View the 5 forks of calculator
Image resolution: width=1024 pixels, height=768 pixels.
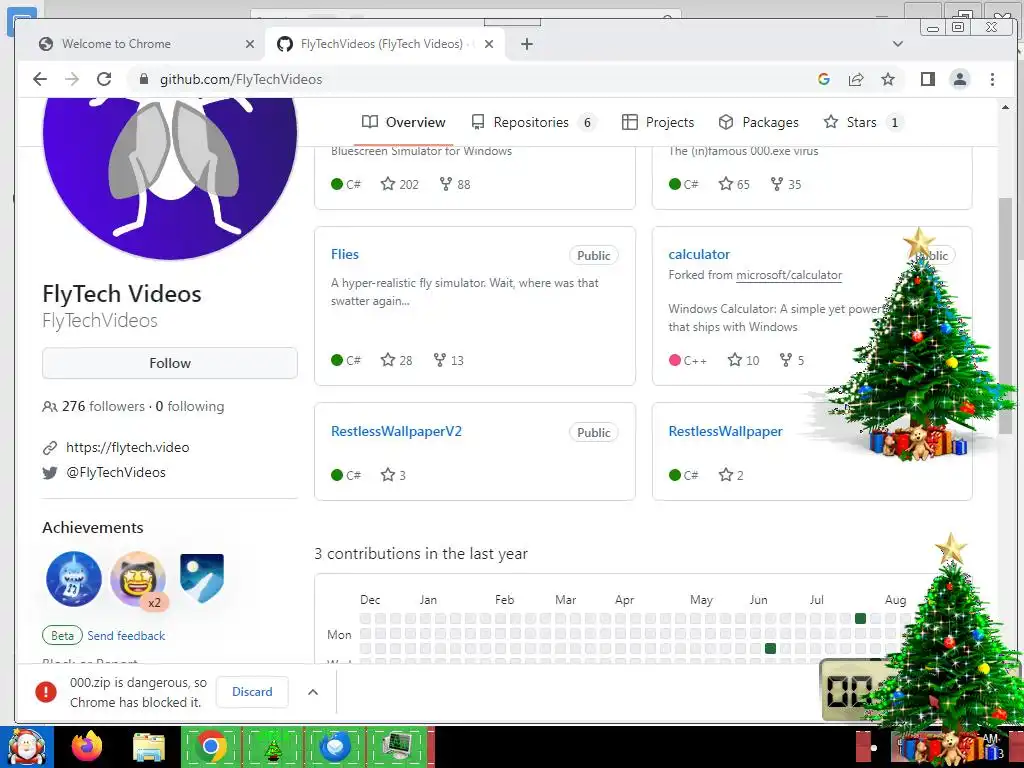[x=792, y=360]
